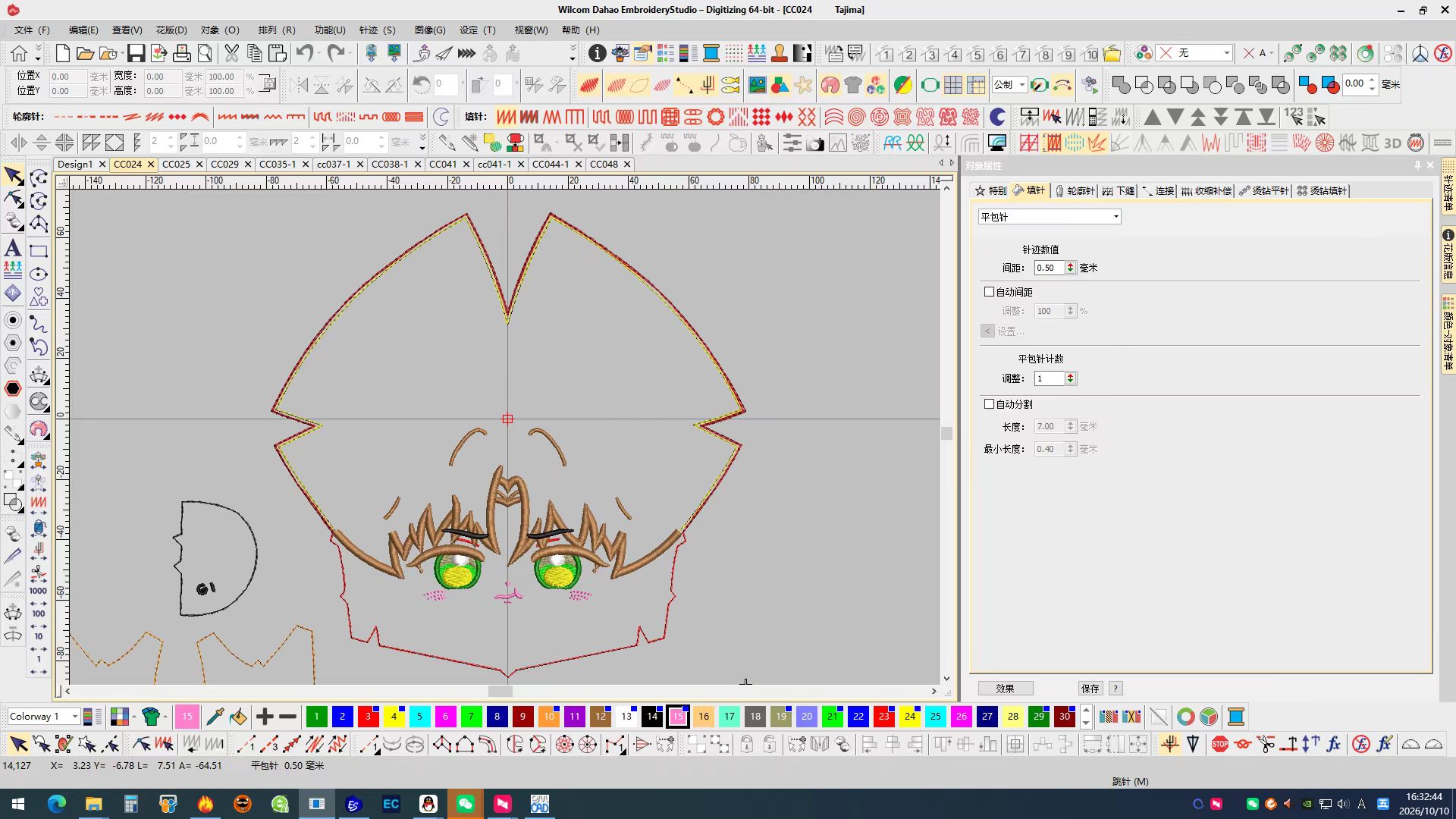Click the Save disk icon in toolbar

pos(136,53)
